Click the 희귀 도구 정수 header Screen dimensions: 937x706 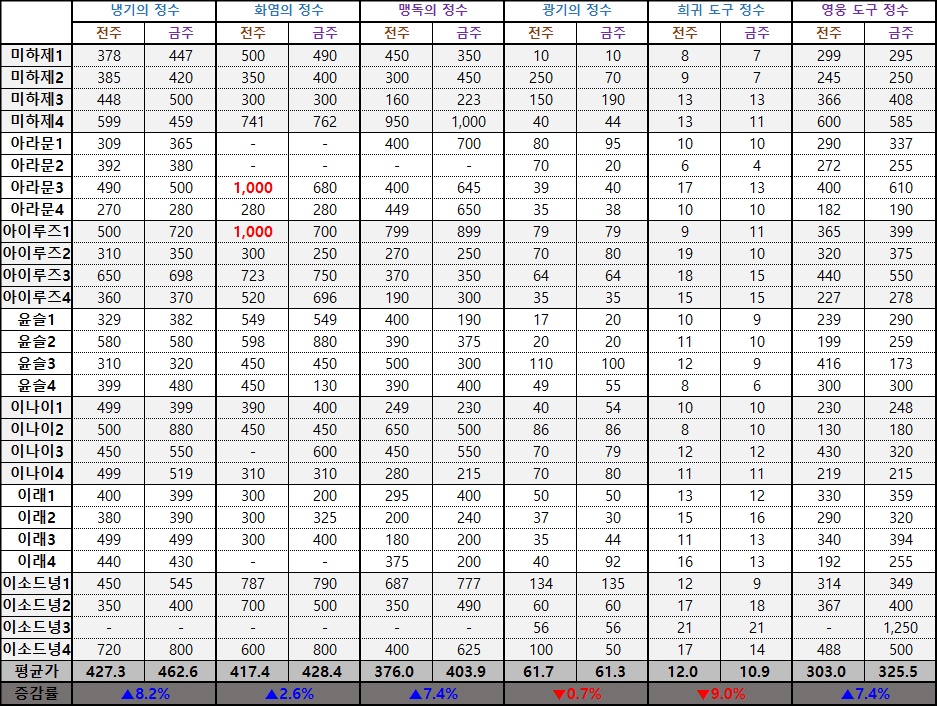(720, 11)
